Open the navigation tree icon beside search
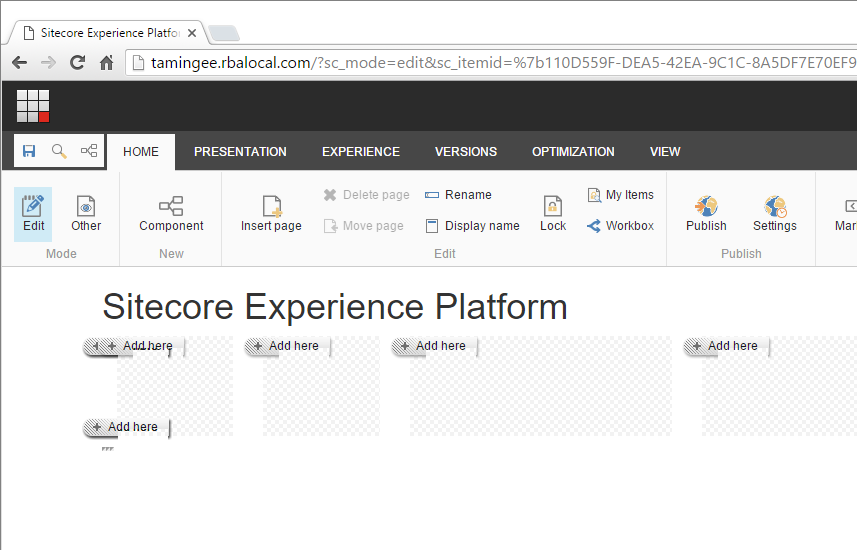The width and height of the screenshot is (857, 550). point(89,151)
